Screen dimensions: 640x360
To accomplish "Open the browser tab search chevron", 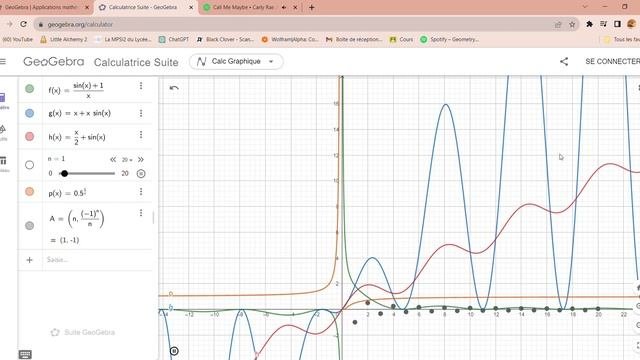I will 585,7.
